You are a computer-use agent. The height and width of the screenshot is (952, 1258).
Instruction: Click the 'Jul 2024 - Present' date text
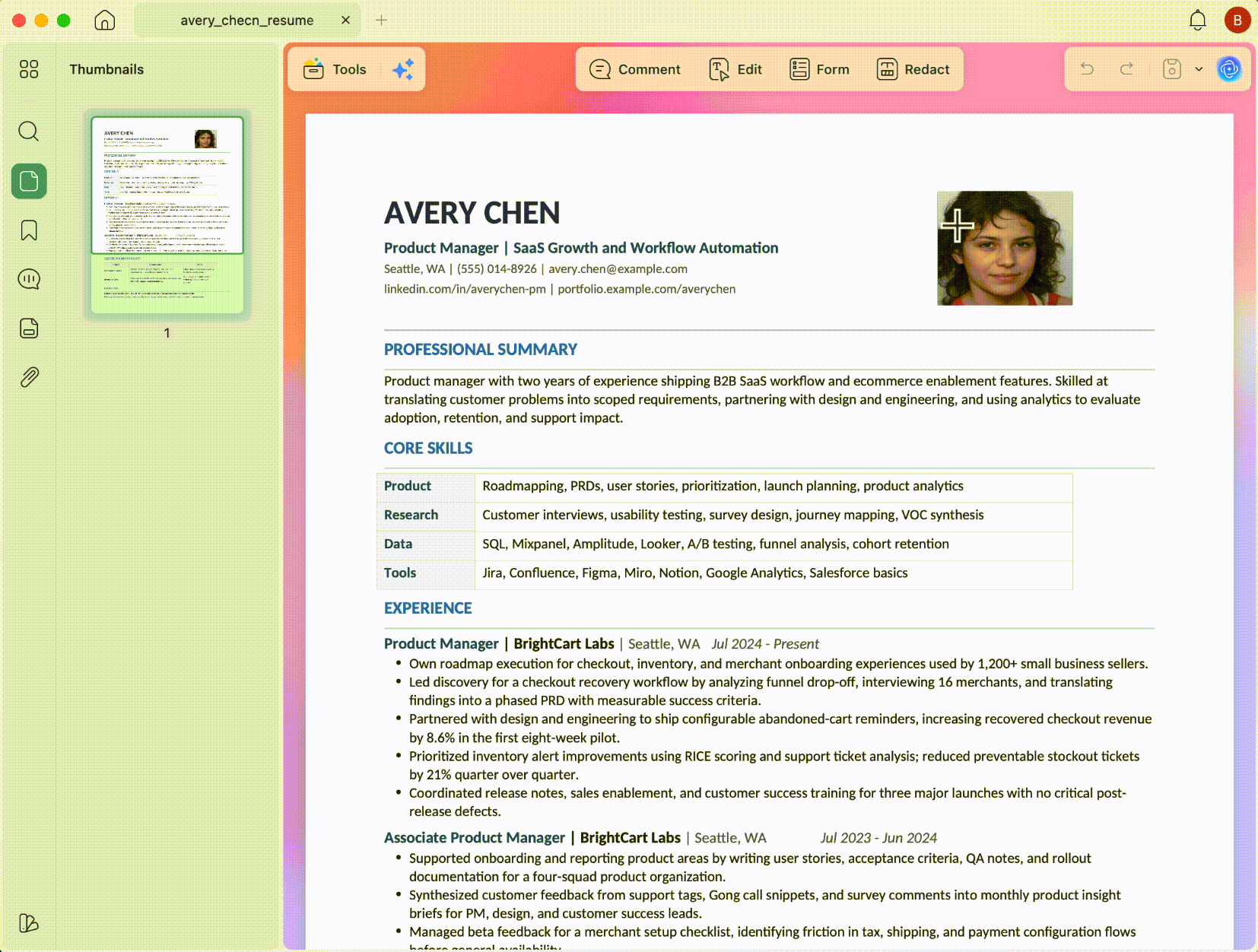click(765, 644)
